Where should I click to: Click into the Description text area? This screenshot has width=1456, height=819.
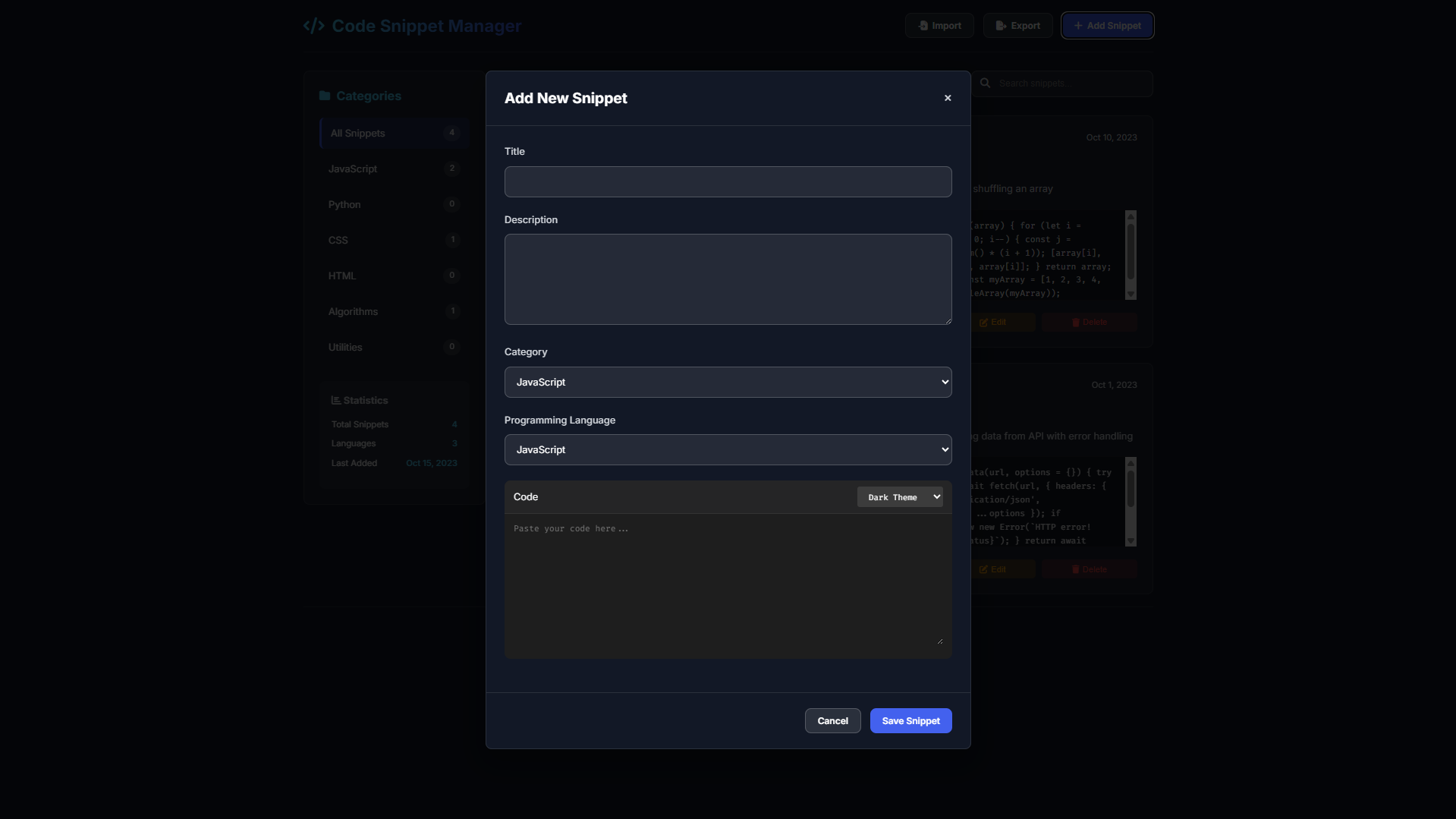pyautogui.click(x=728, y=279)
